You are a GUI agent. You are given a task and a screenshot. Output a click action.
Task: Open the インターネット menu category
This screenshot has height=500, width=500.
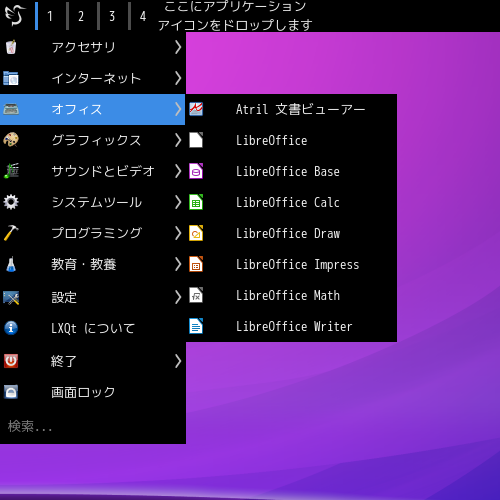(x=92, y=78)
